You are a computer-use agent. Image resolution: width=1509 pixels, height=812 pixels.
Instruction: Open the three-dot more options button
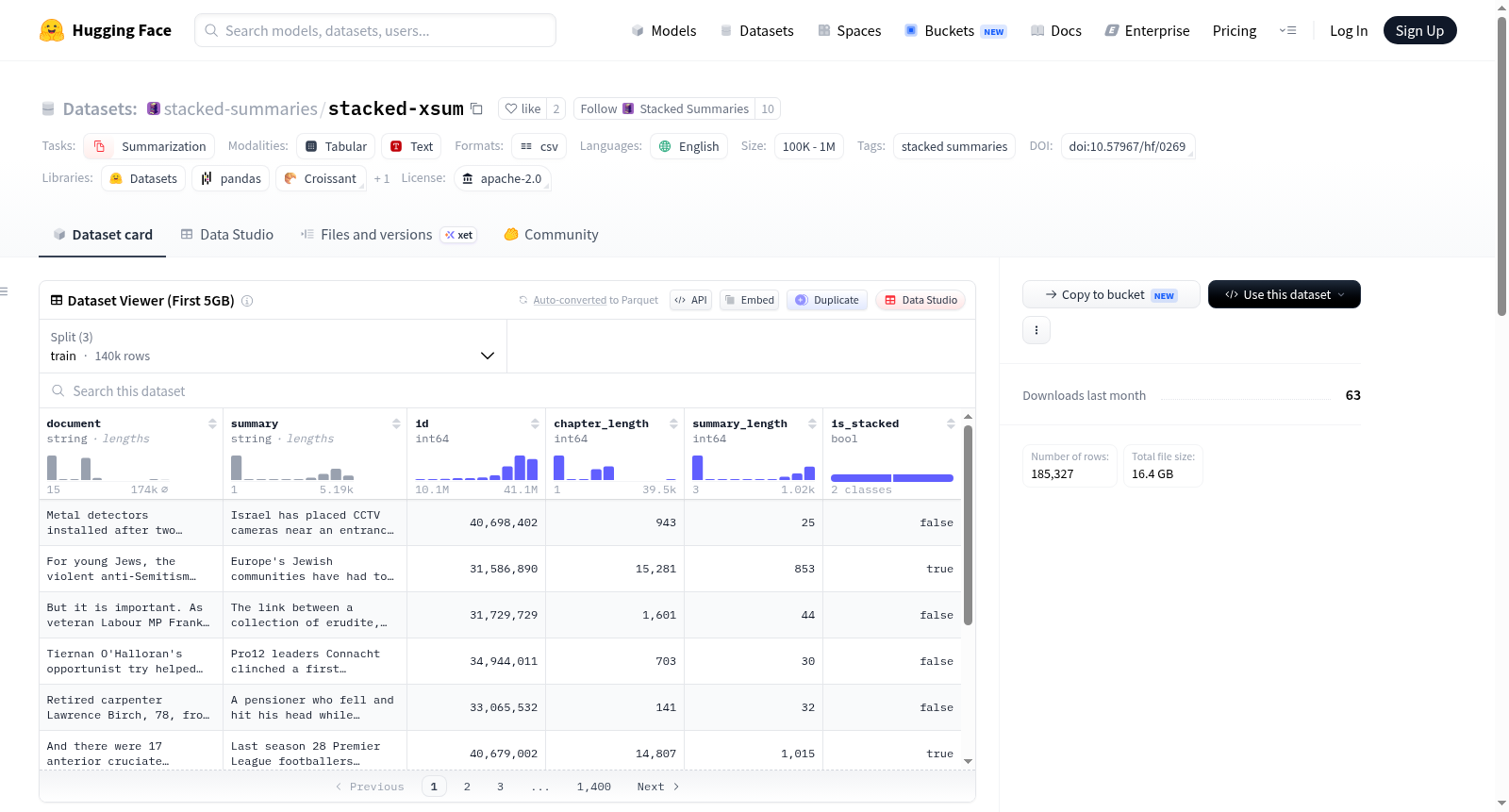tap(1036, 330)
